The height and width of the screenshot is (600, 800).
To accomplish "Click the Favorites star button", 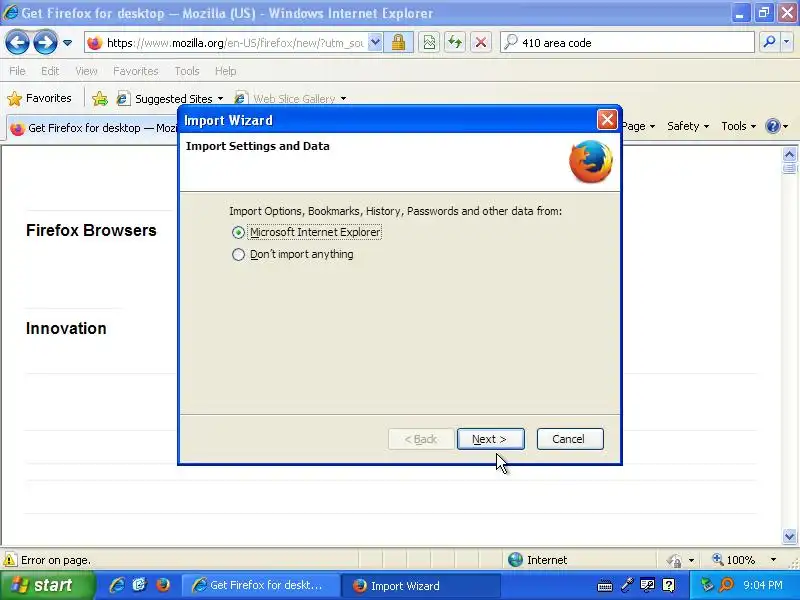I will click(x=39, y=98).
